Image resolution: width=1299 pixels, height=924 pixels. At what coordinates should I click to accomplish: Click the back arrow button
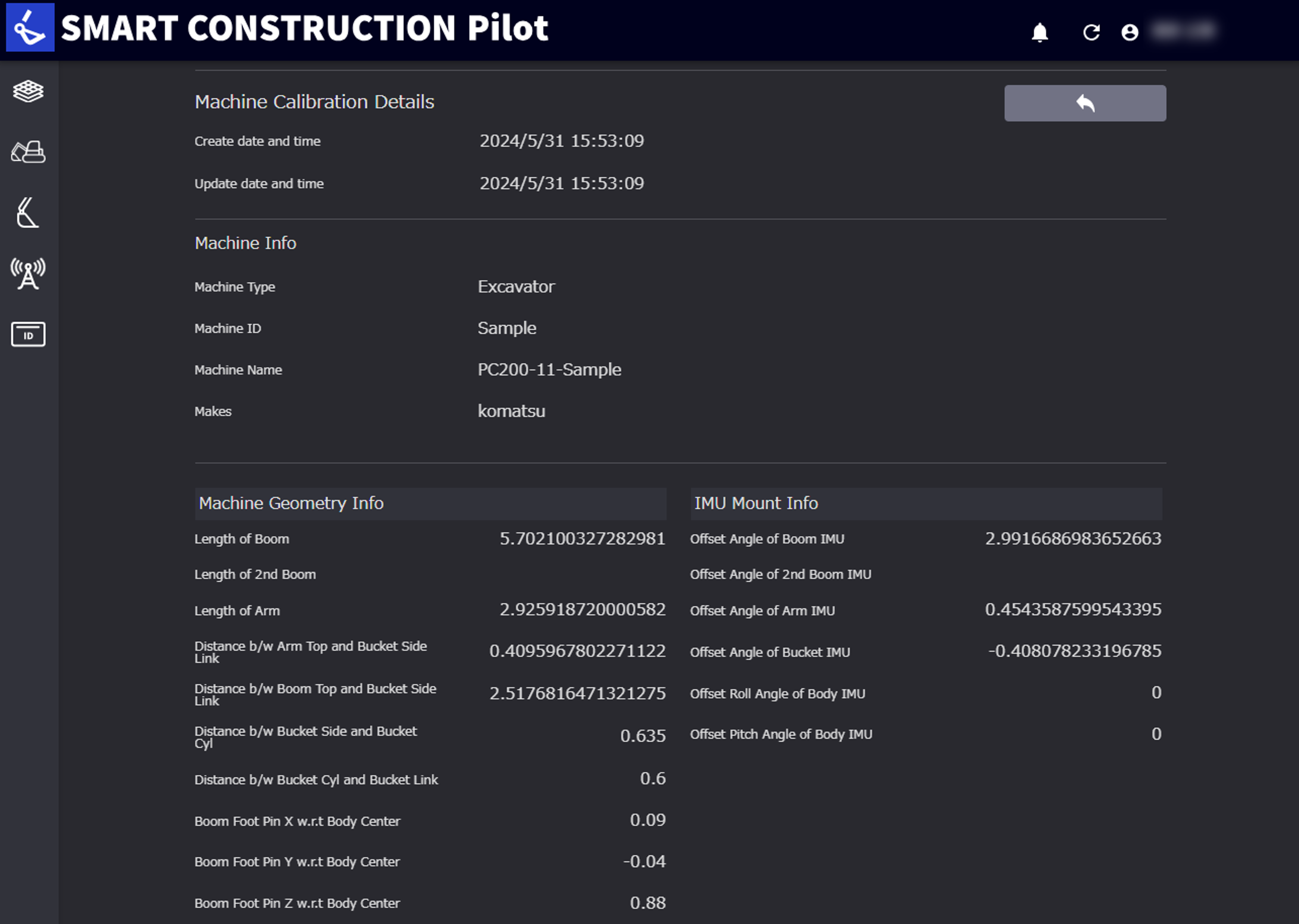[1085, 103]
